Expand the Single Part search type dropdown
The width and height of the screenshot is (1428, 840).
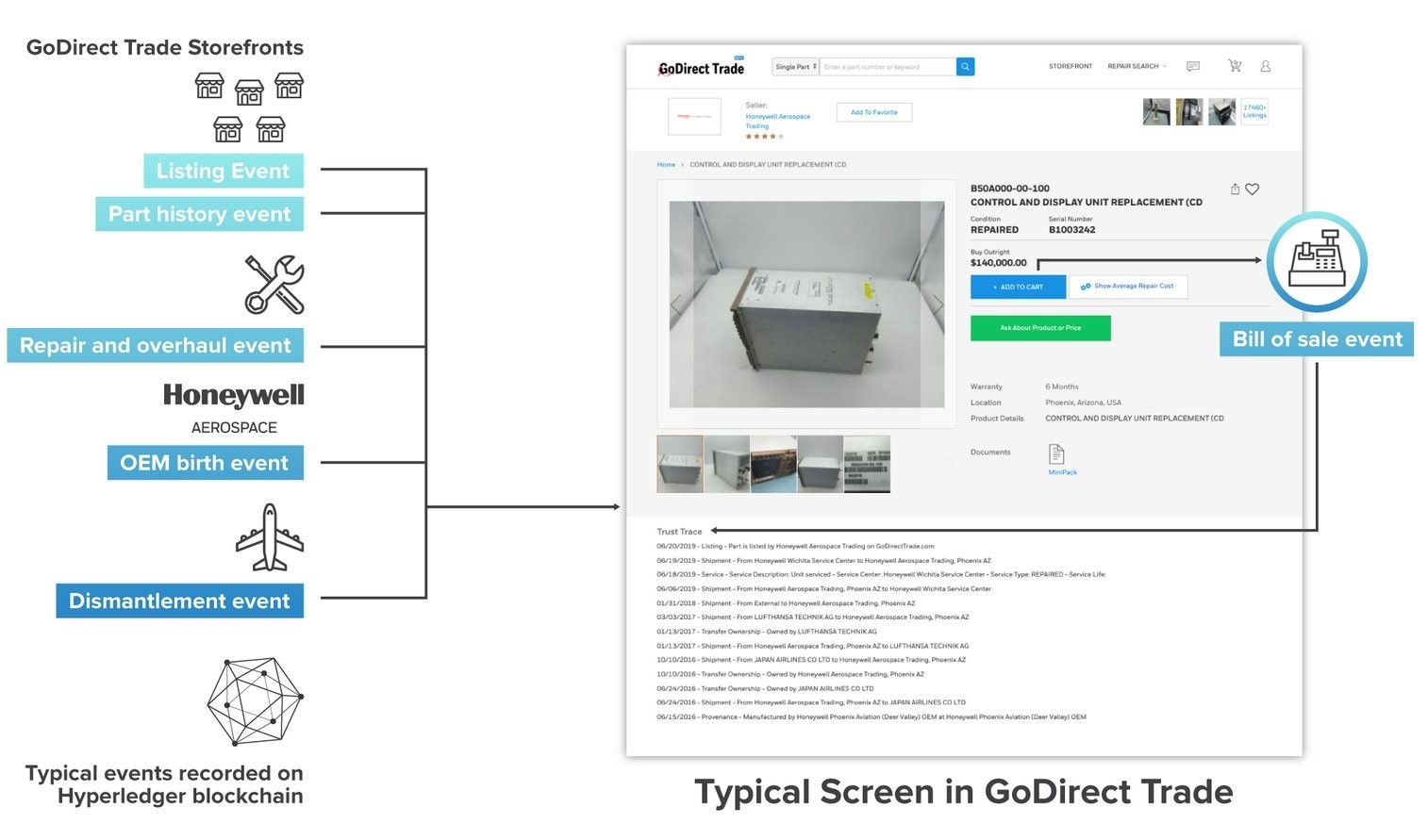tap(795, 67)
